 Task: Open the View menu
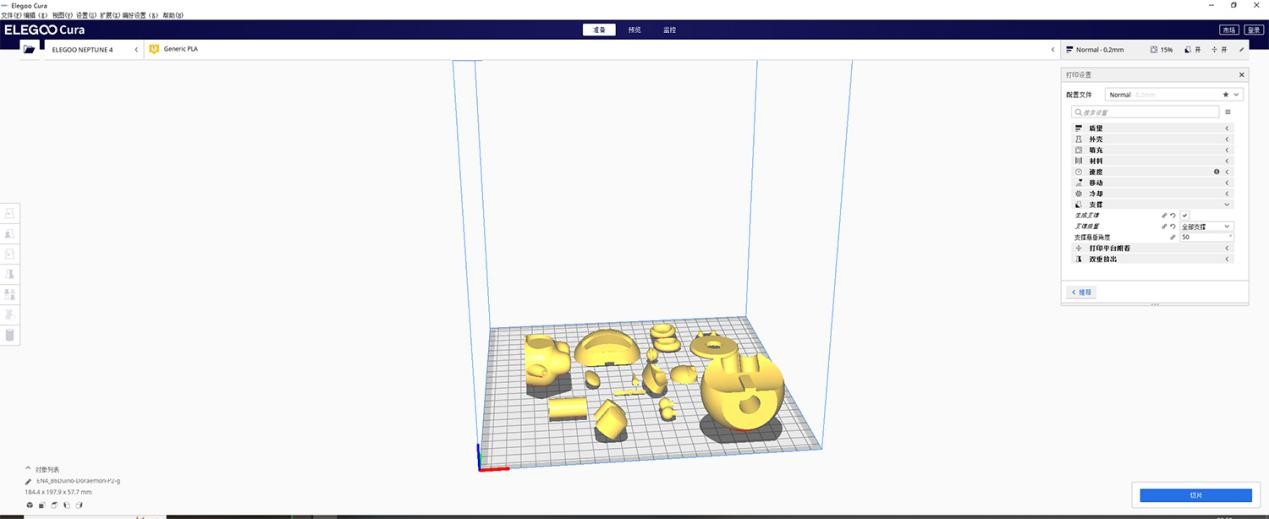62,16
